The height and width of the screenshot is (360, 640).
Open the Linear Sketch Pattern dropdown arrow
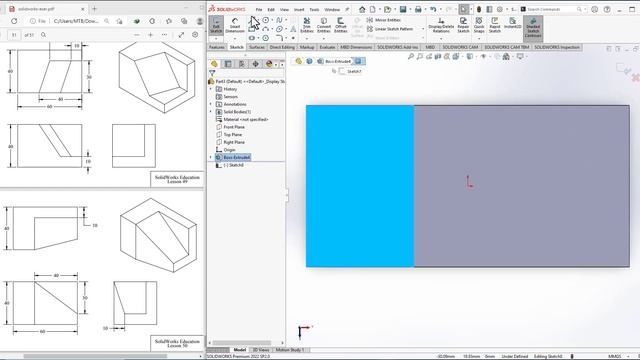[x=423, y=29]
